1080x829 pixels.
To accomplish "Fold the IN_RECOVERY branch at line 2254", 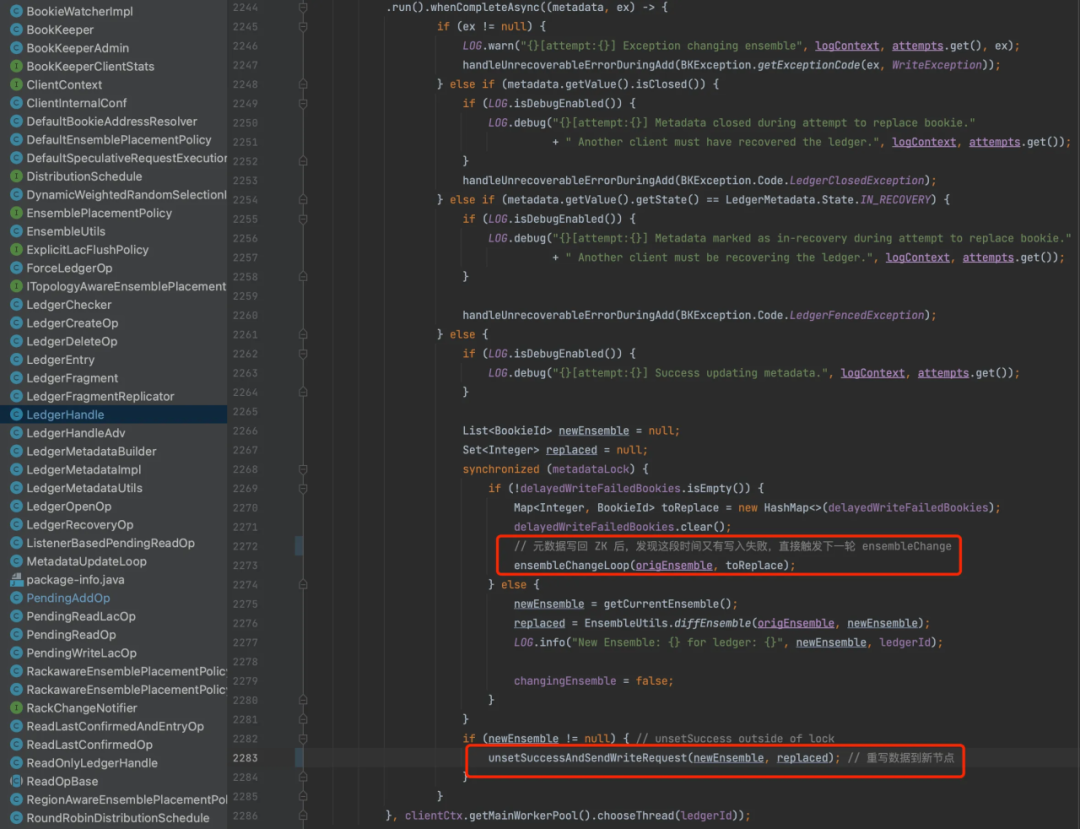I will click(x=302, y=200).
